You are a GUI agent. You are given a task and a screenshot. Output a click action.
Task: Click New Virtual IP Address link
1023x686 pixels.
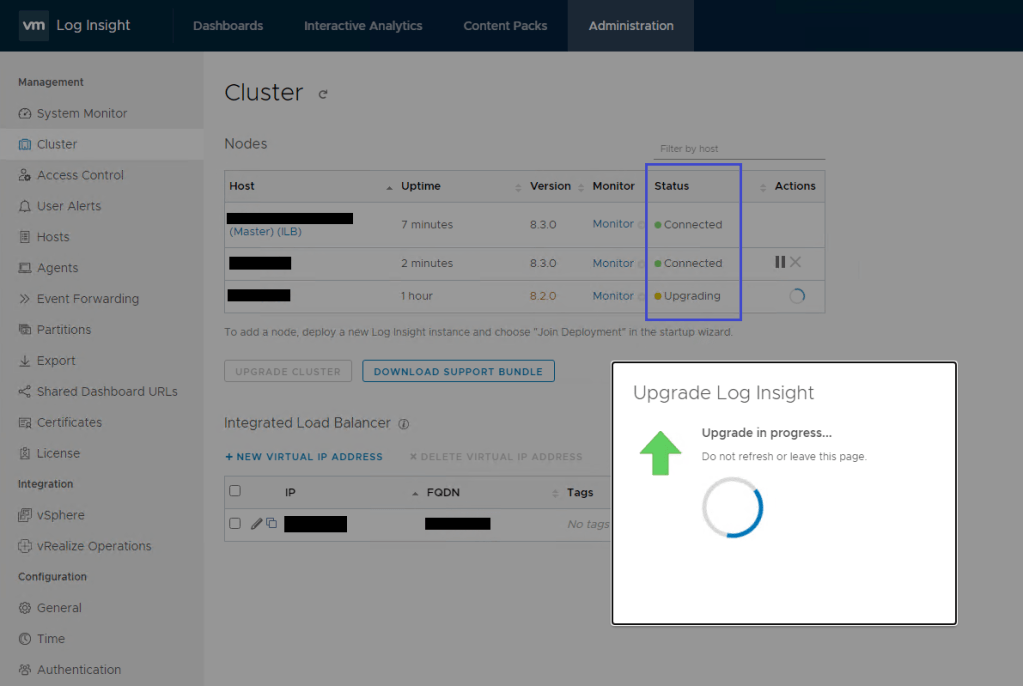pyautogui.click(x=304, y=457)
